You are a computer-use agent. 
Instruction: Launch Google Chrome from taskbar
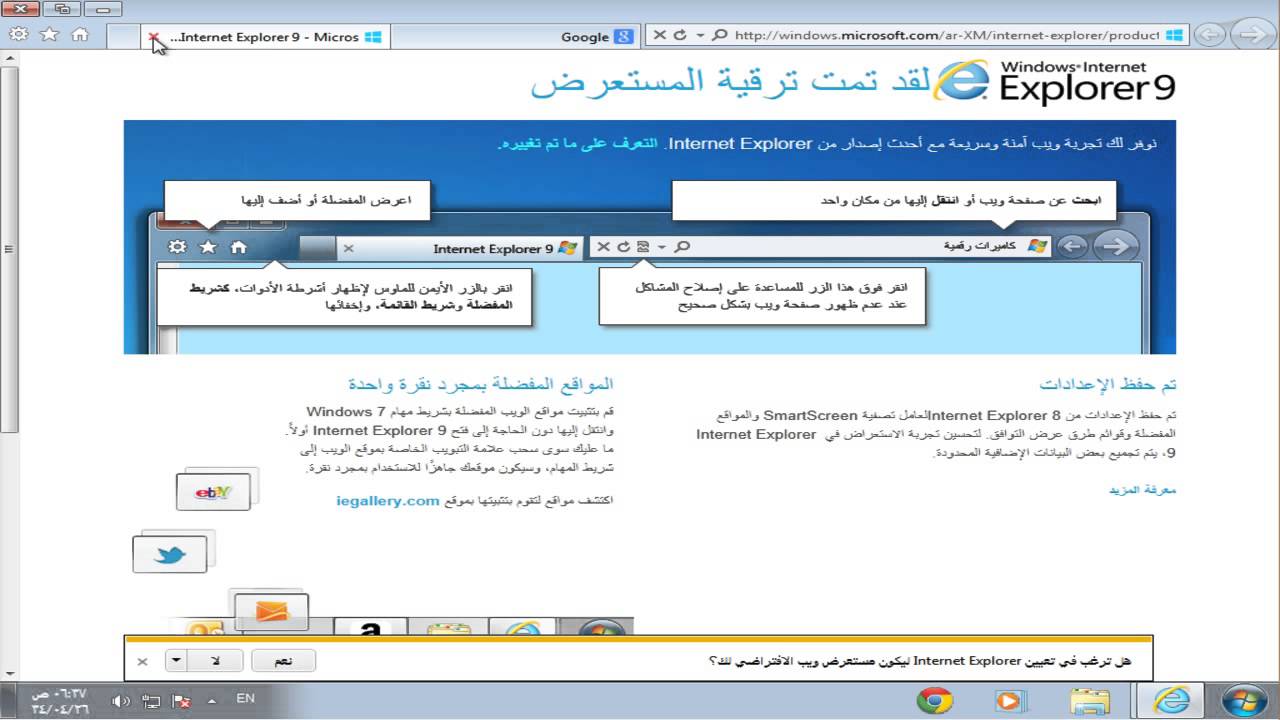pos(934,701)
